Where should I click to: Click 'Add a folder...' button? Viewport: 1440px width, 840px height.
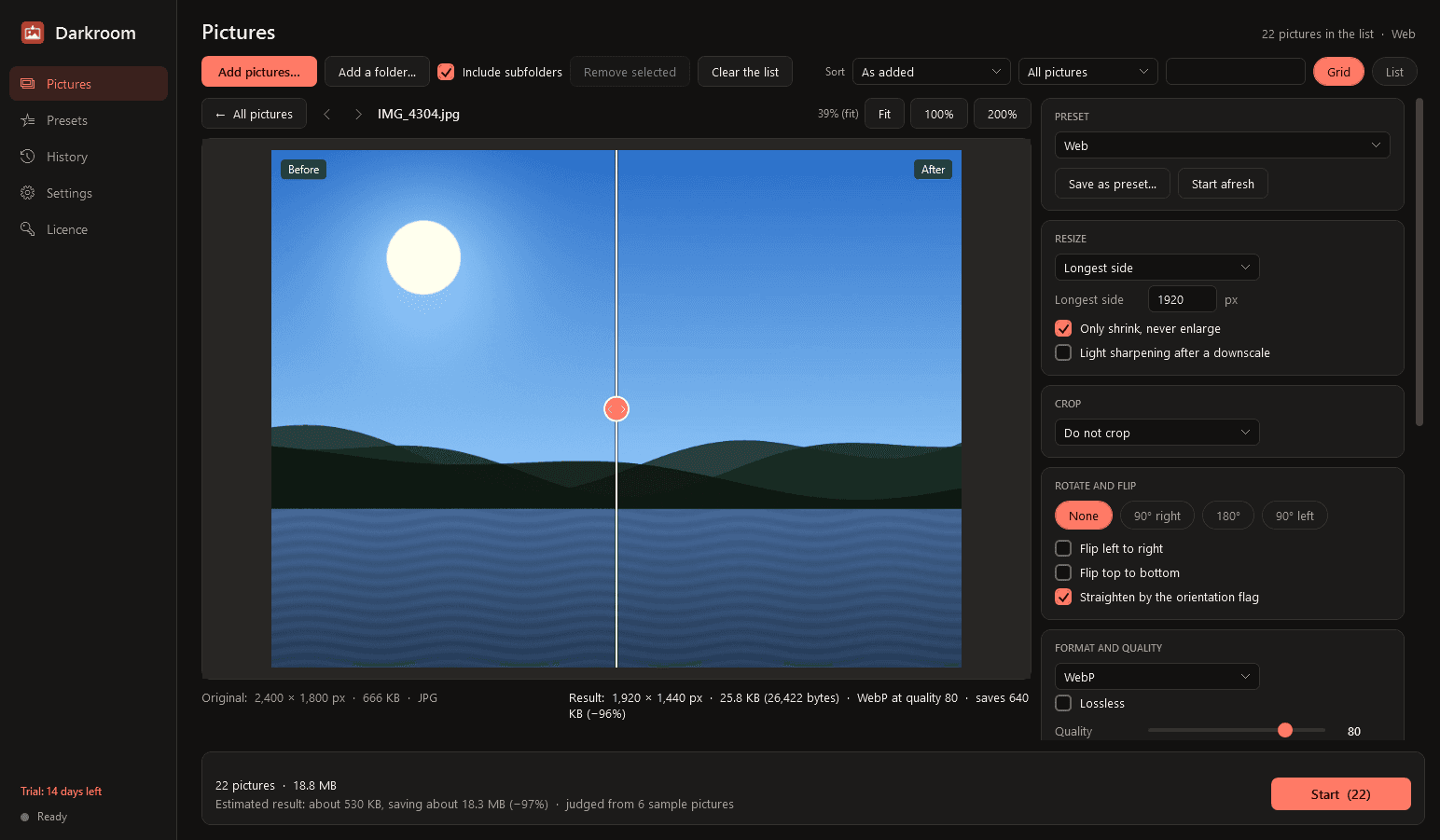tap(377, 72)
